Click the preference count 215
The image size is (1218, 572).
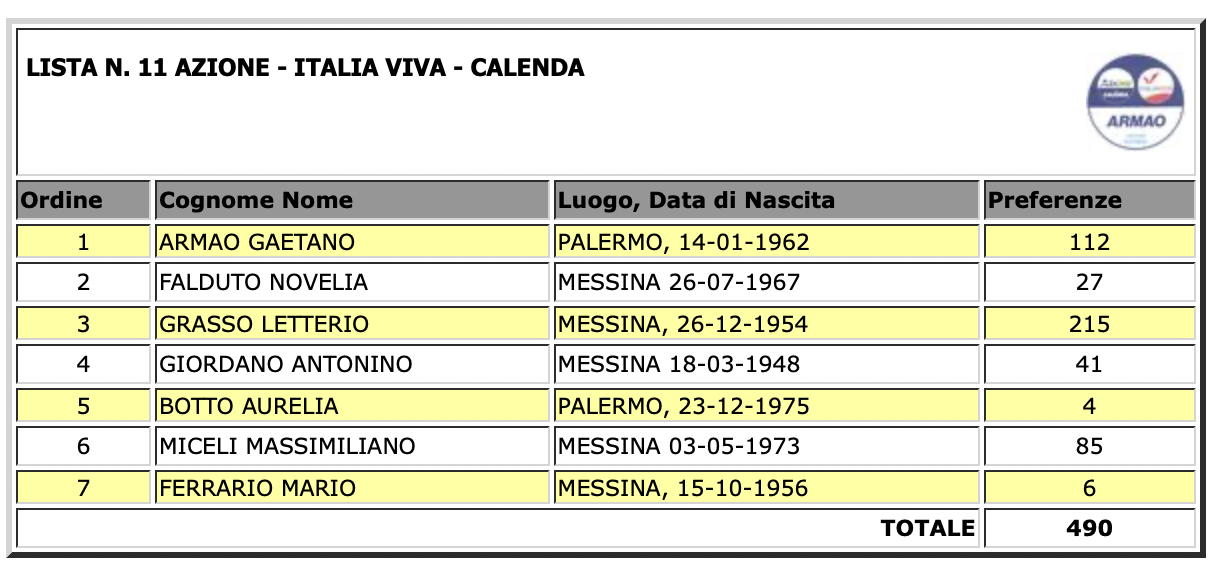[x=1089, y=324]
